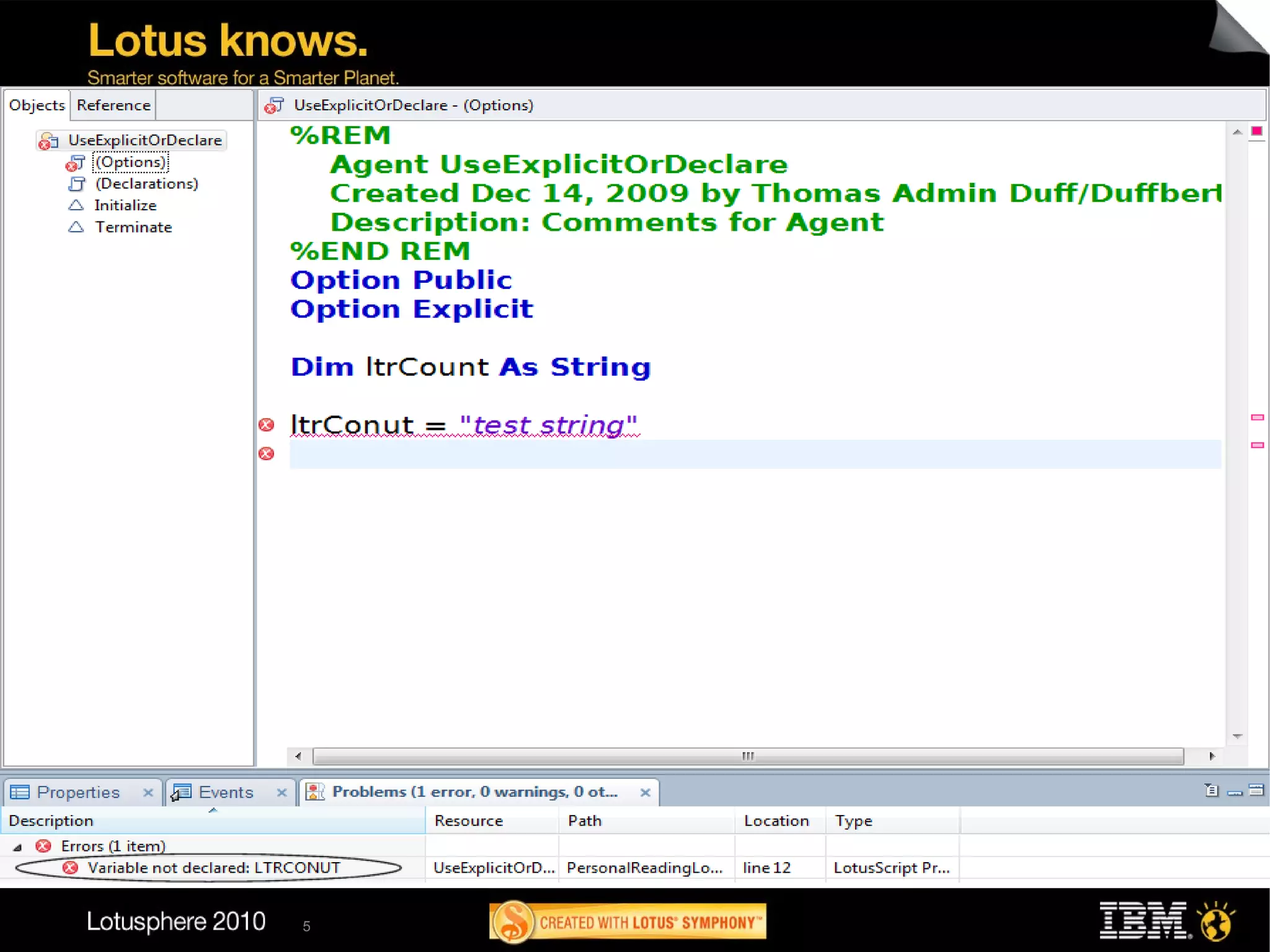Open the (Declarations) section

tap(146, 184)
